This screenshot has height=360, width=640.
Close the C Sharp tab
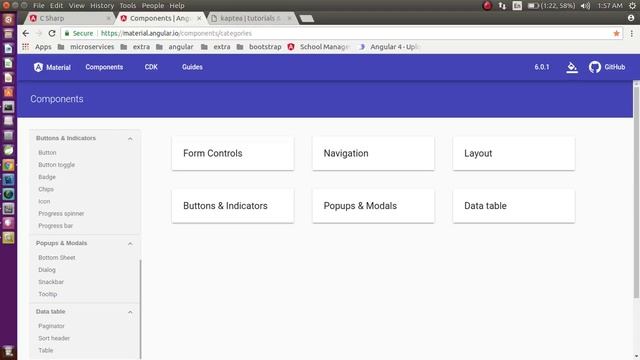coord(109,18)
